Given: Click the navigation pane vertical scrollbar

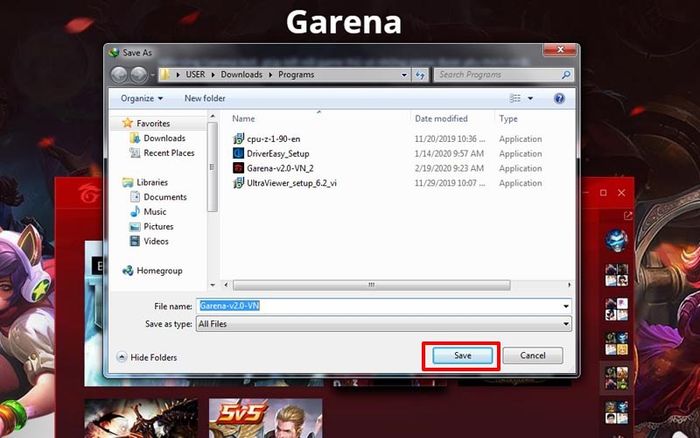Looking at the screenshot, I should click(x=212, y=167).
